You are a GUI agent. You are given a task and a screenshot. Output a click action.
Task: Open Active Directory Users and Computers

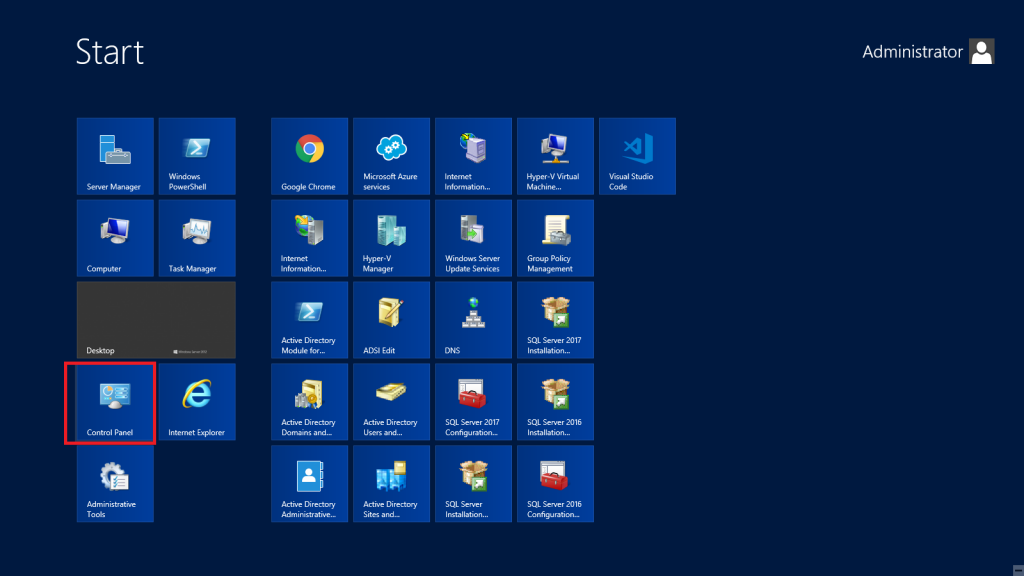[391, 402]
